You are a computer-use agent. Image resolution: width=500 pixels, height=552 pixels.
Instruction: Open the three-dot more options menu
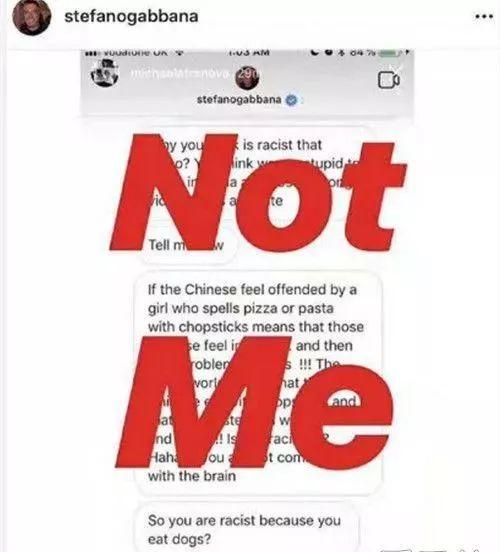click(484, 16)
